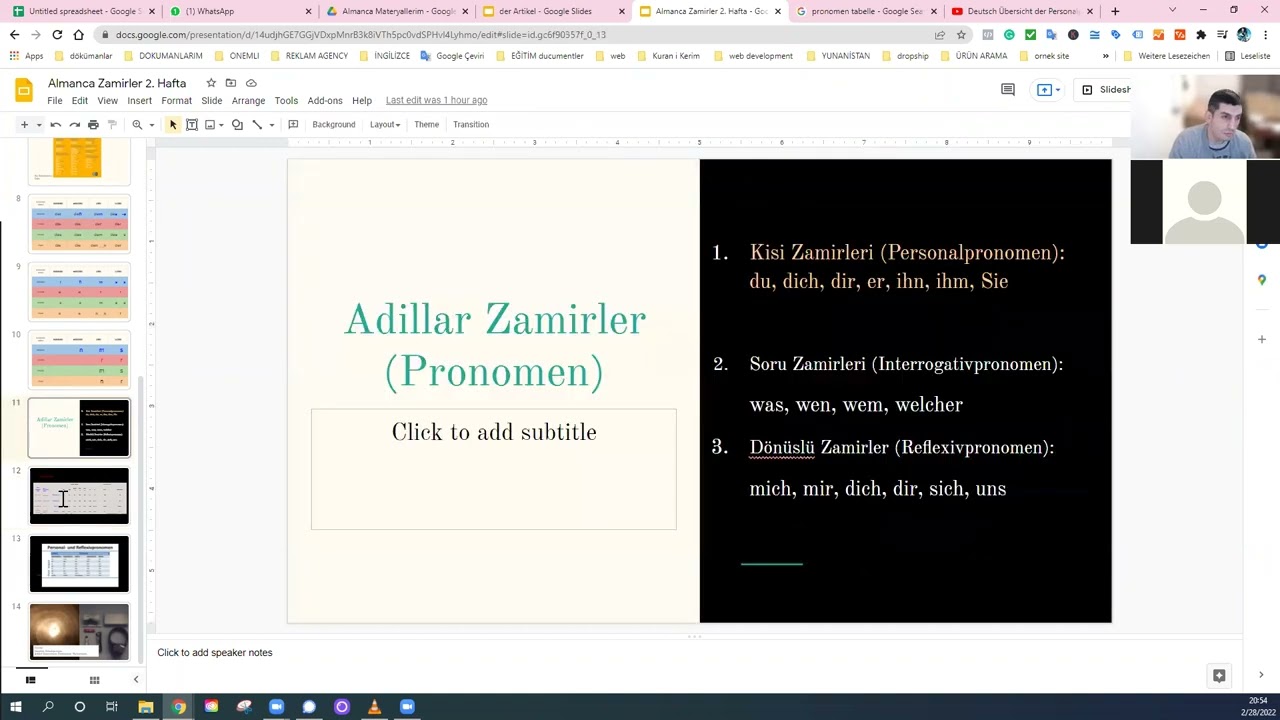Screen dimensions: 1280x720
Task: Open the Insert image dropdown
Action: point(215,125)
